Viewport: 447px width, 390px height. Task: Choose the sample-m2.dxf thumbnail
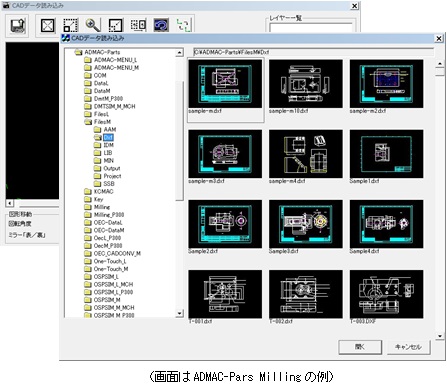[x=386, y=84]
